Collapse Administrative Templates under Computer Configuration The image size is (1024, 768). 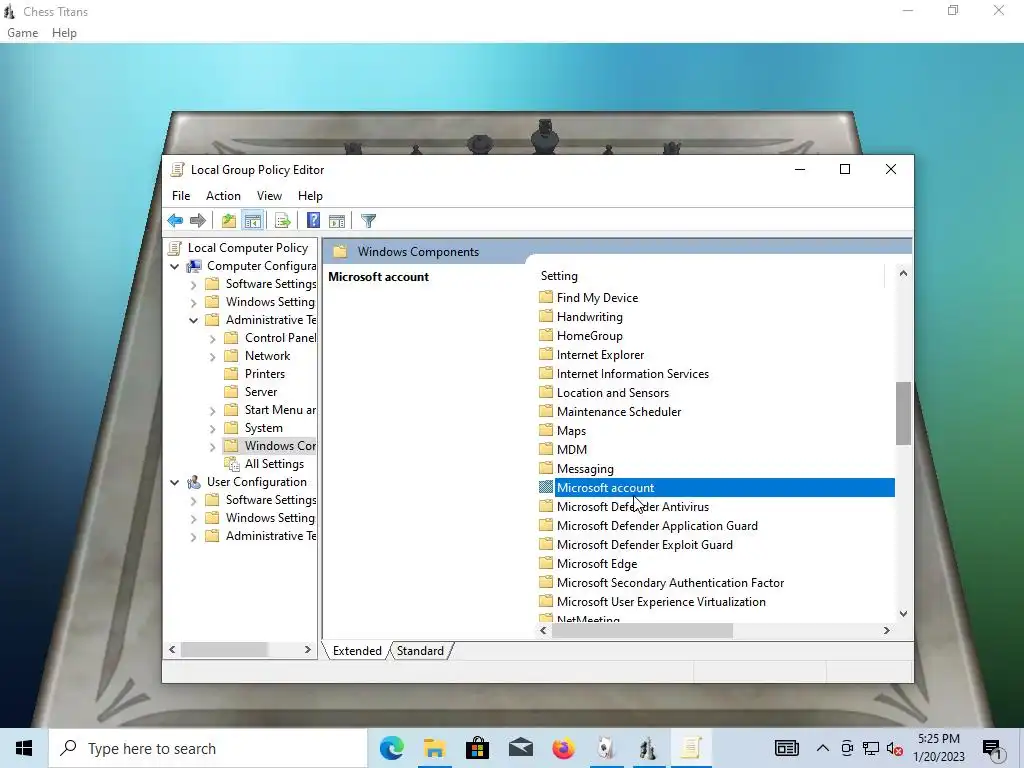click(193, 321)
